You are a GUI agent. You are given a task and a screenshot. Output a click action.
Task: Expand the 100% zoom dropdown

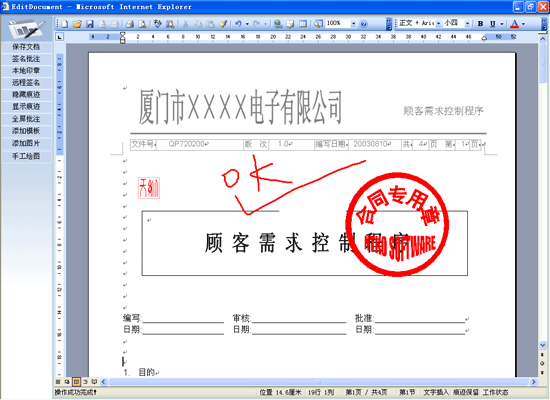coord(354,24)
